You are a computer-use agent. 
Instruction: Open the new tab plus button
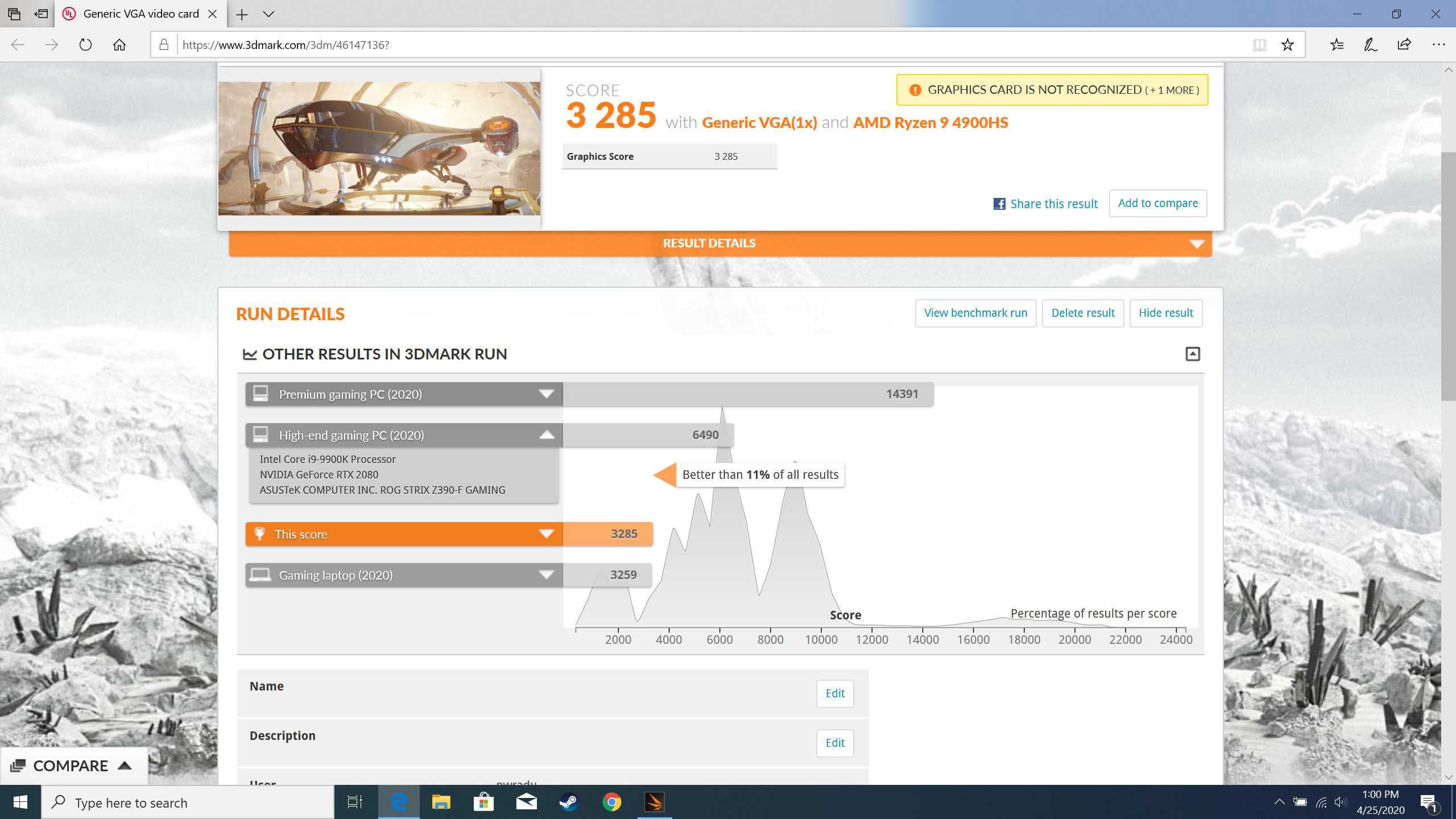242,14
